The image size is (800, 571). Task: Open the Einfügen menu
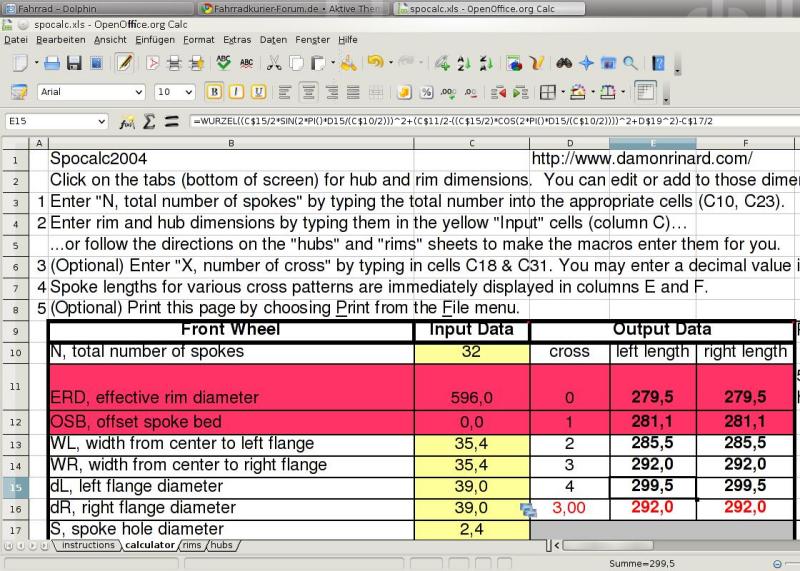point(155,40)
